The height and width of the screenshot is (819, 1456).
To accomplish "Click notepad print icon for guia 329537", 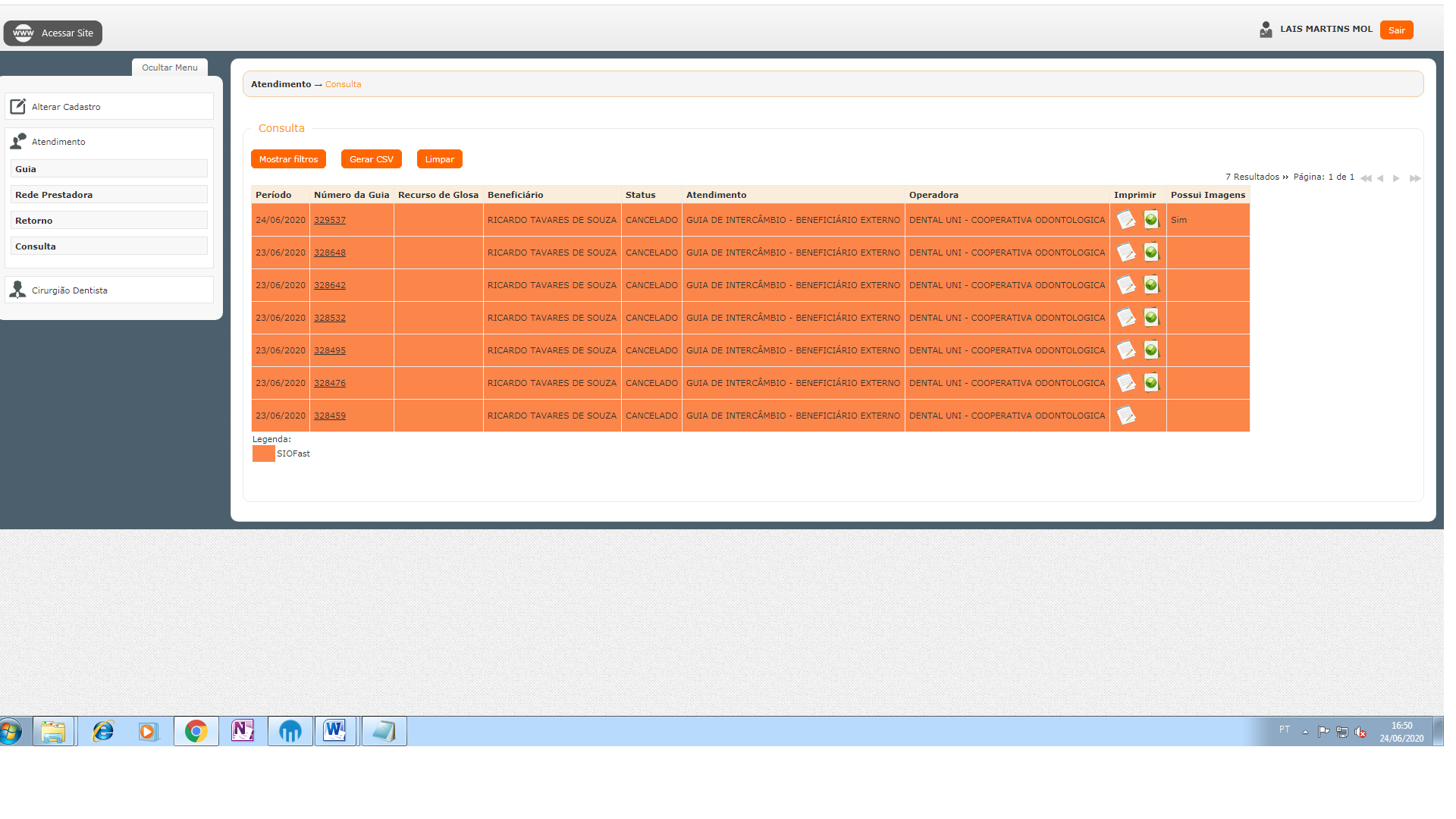I will point(1125,220).
